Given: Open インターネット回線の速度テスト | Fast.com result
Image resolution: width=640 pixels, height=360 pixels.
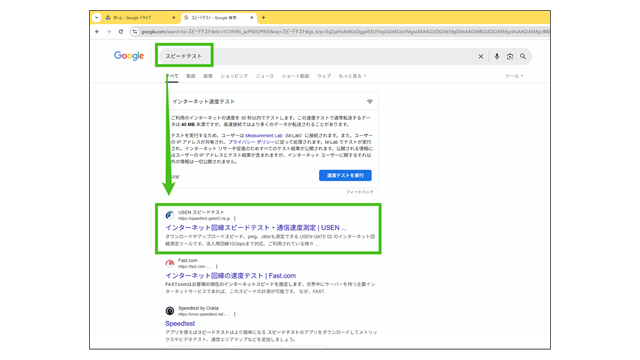Looking at the screenshot, I should pos(231,276).
